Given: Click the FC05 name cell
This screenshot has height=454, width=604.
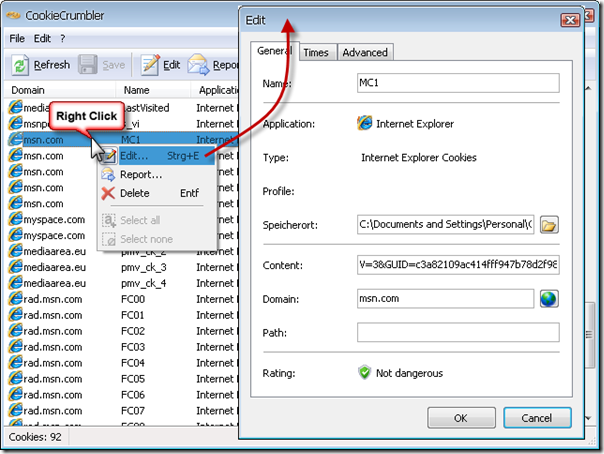Looking at the screenshot, I should [x=133, y=379].
